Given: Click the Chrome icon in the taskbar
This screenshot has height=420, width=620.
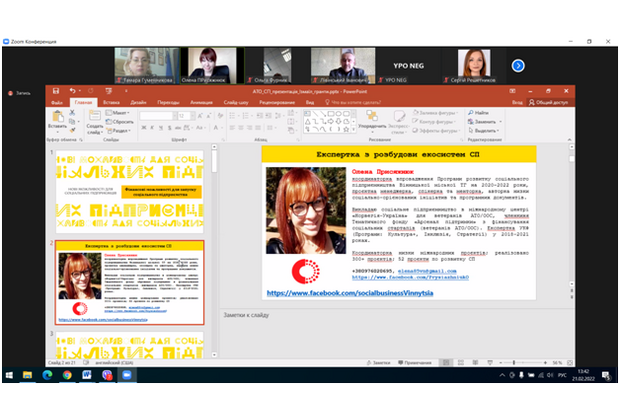Looking at the screenshot, I should pos(66,374).
